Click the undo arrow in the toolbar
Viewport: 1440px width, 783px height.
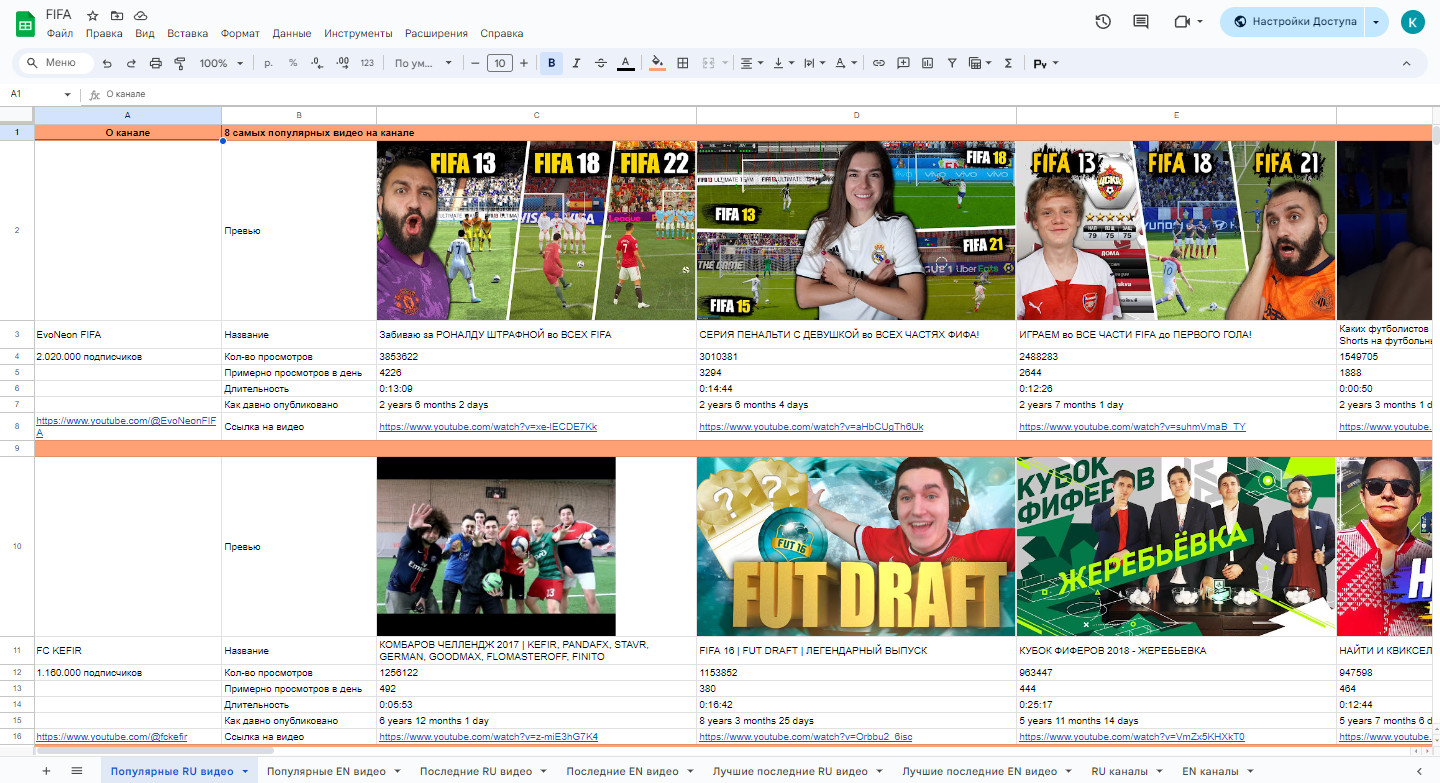(x=107, y=63)
